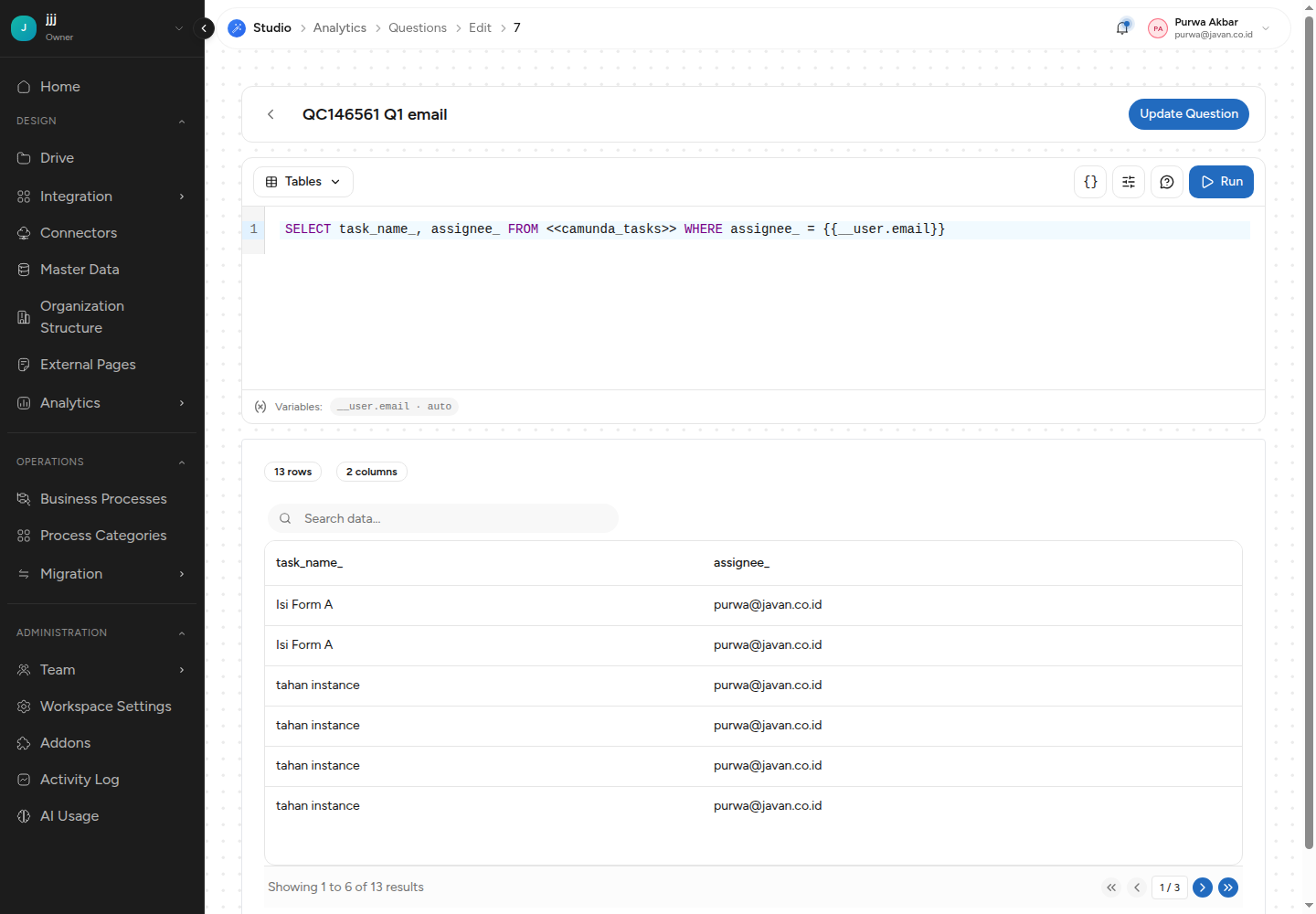Jump to first results page
The height and width of the screenshot is (914, 1316).
point(1111,887)
